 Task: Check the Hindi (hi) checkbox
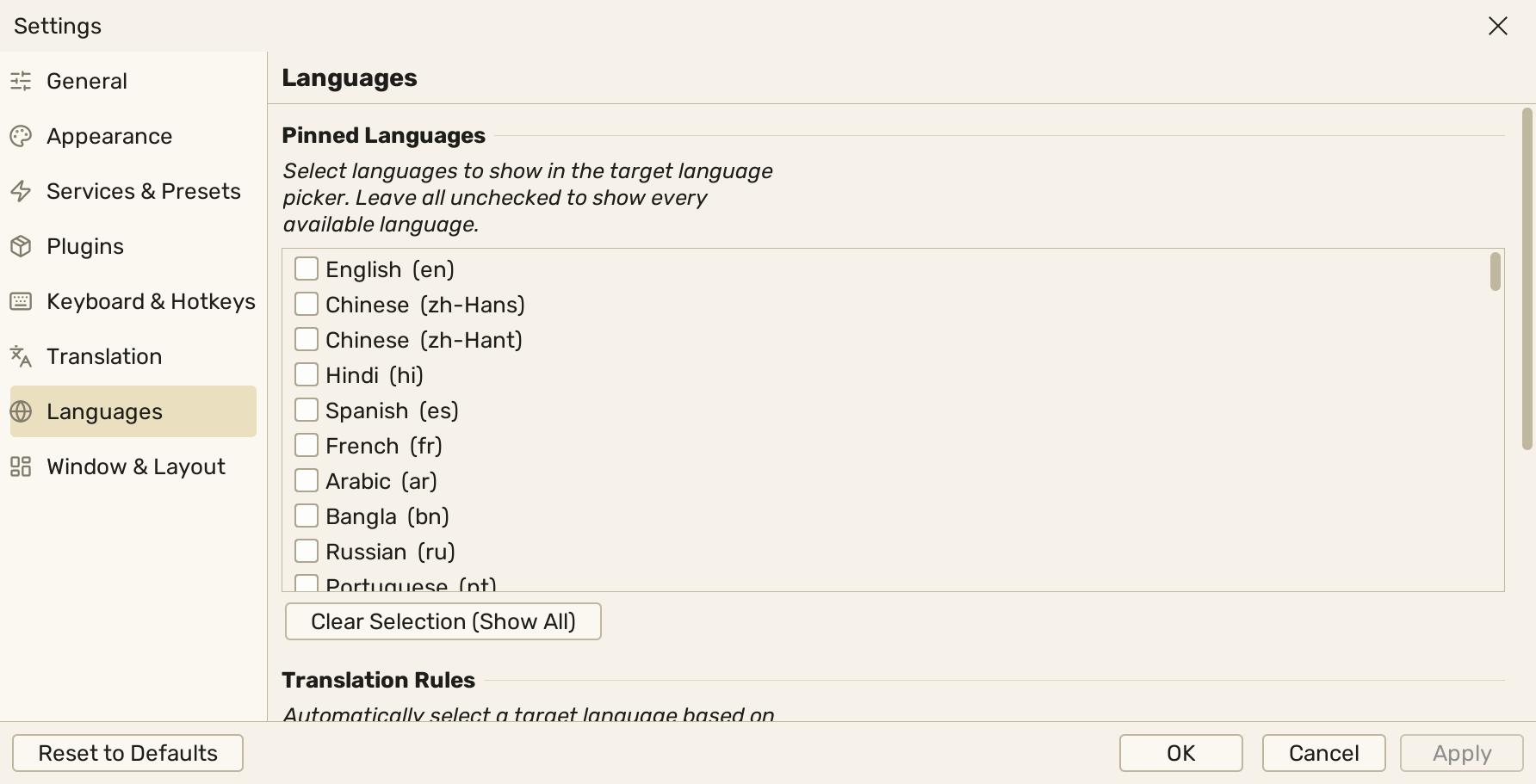pos(307,374)
